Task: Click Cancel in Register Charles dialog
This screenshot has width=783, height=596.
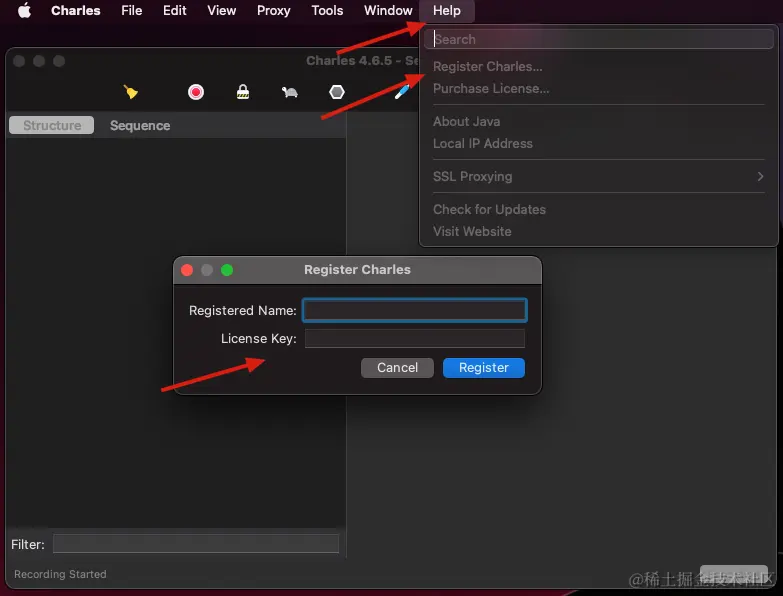Action: [397, 368]
